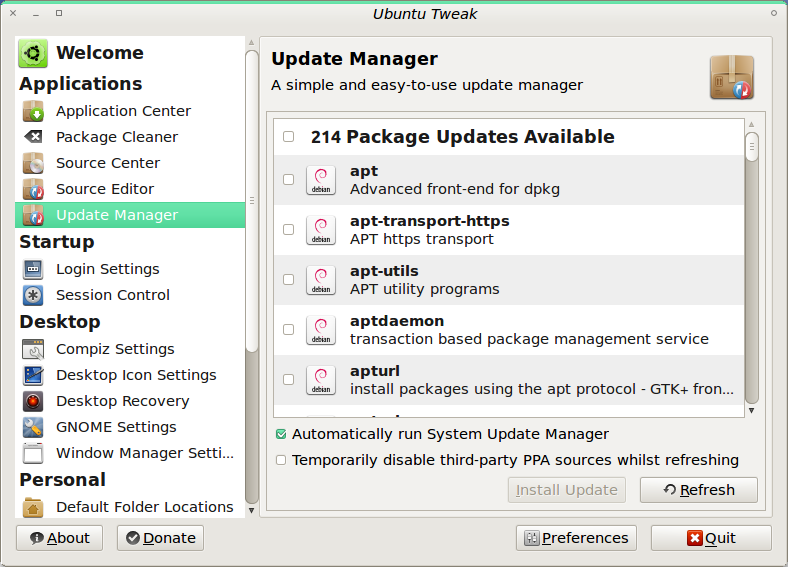
Task: Click the GNOME Settings tools icon
Action: (33, 427)
